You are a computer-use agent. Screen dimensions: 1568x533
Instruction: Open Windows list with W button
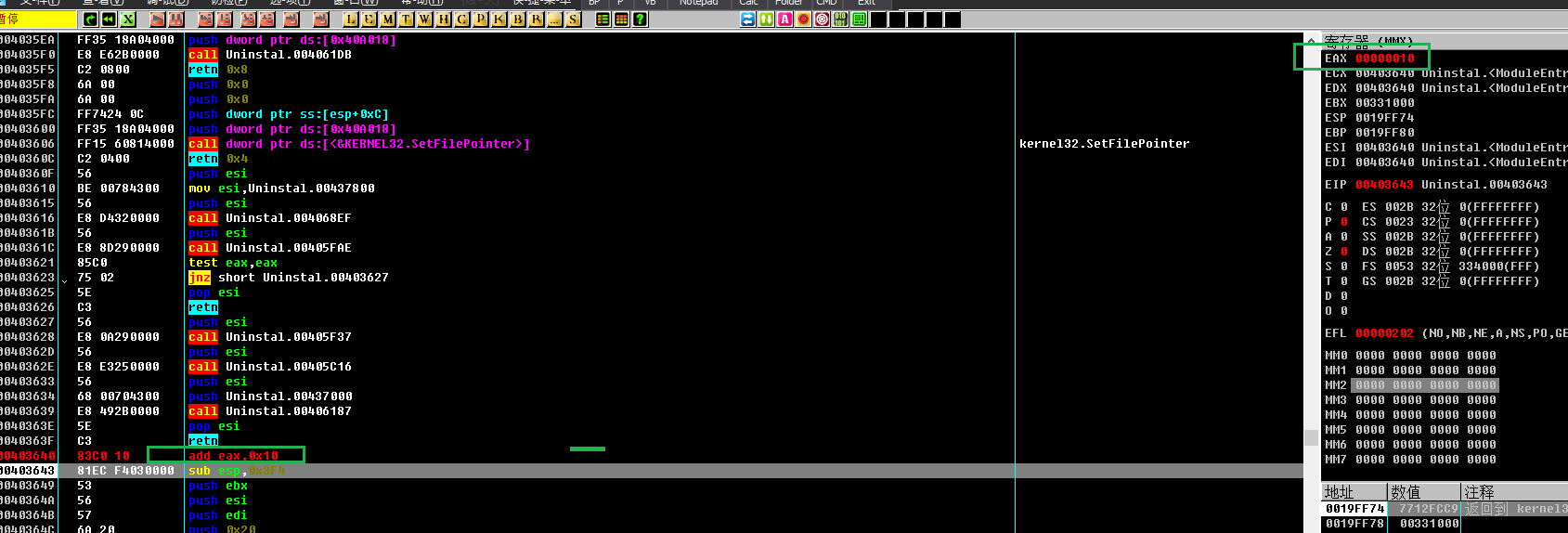pyautogui.click(x=424, y=19)
